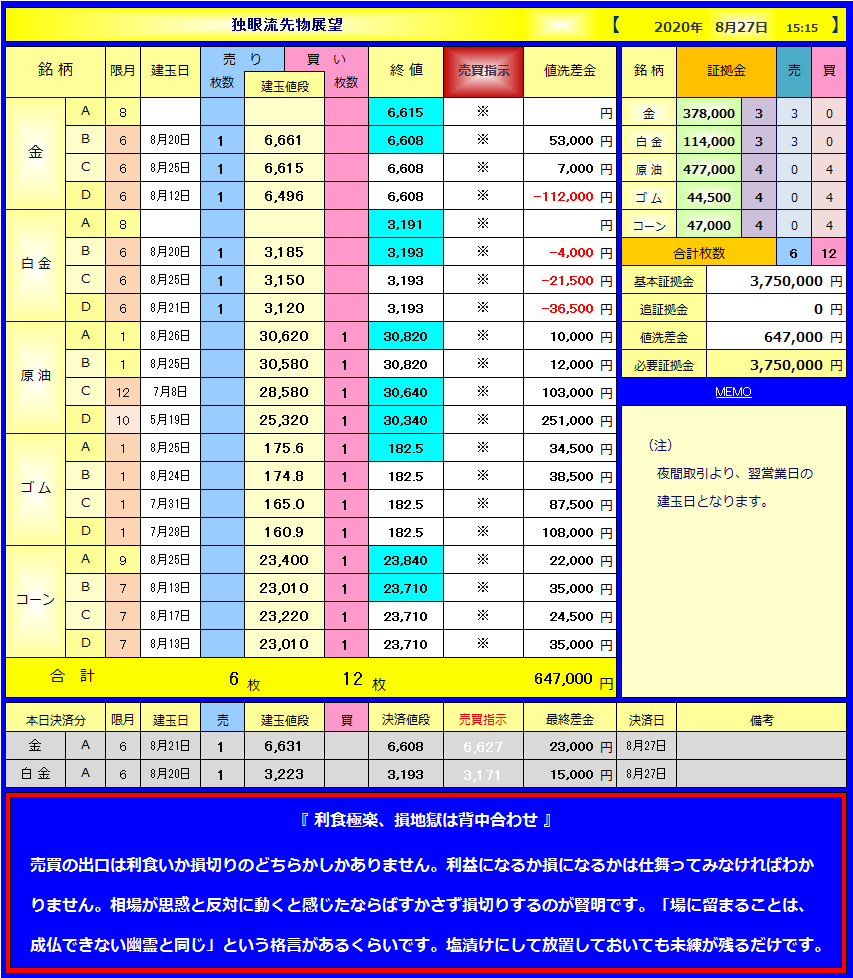Select the 建玉日 cell 8月17日
Viewport: 853px width, 978px height.
click(x=170, y=616)
